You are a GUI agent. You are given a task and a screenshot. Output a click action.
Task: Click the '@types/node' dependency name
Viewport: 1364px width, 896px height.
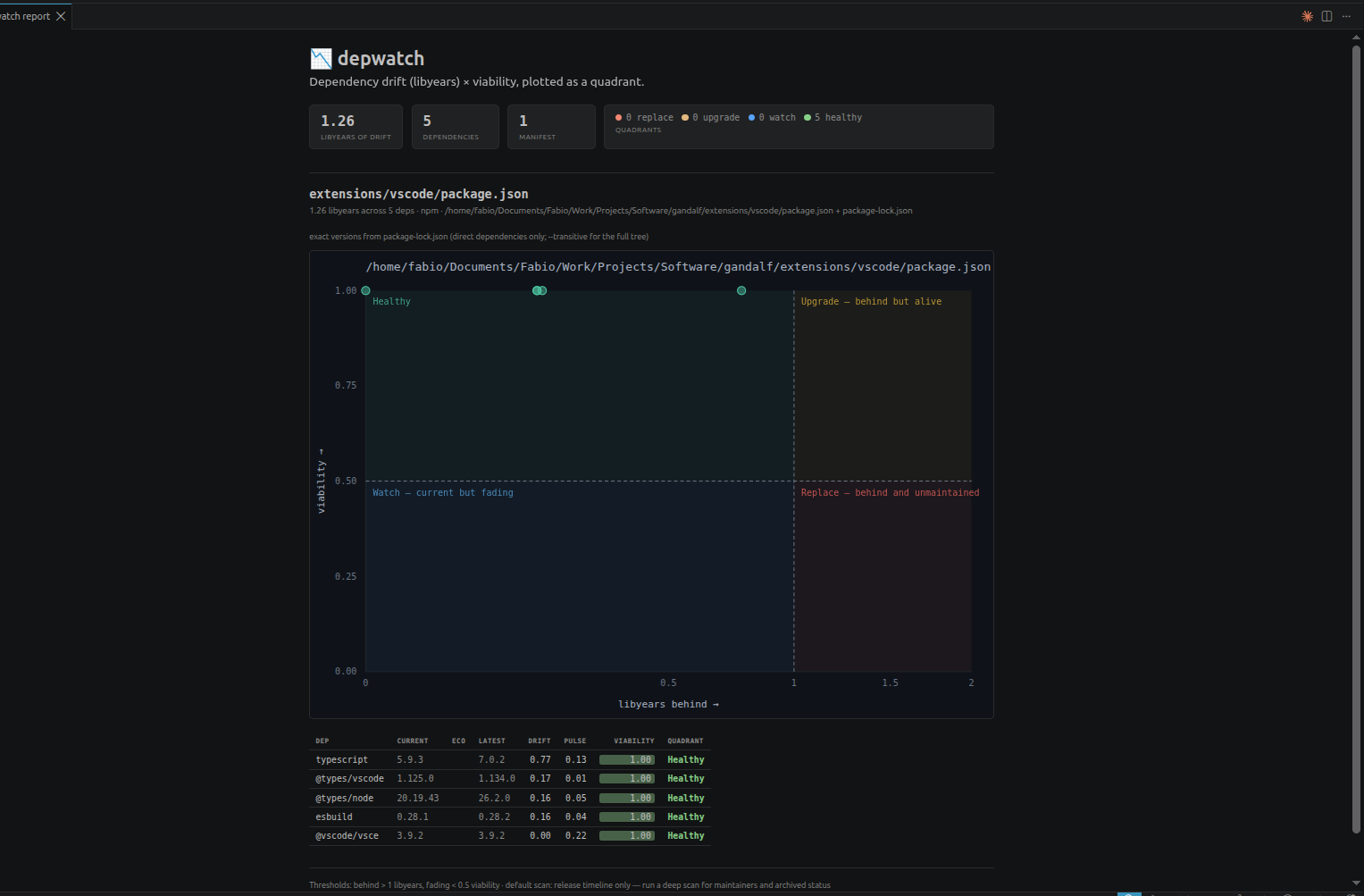click(344, 799)
